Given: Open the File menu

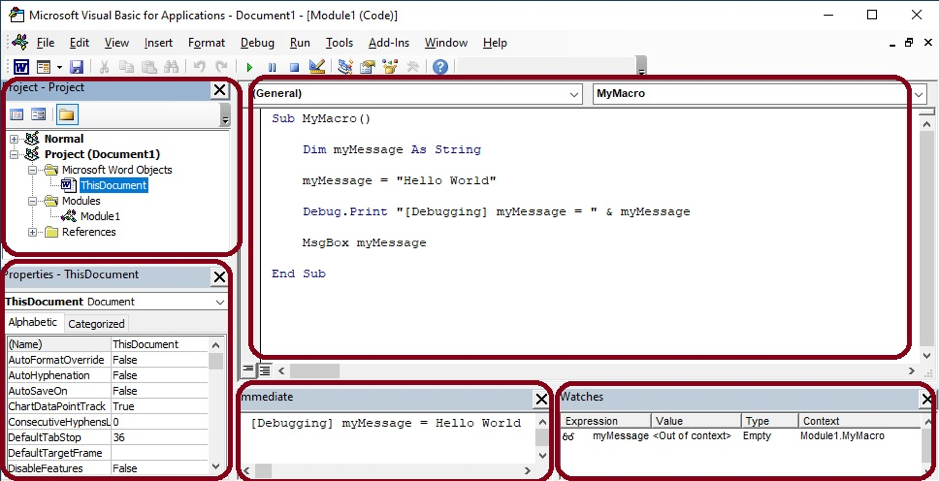Looking at the screenshot, I should coord(46,43).
